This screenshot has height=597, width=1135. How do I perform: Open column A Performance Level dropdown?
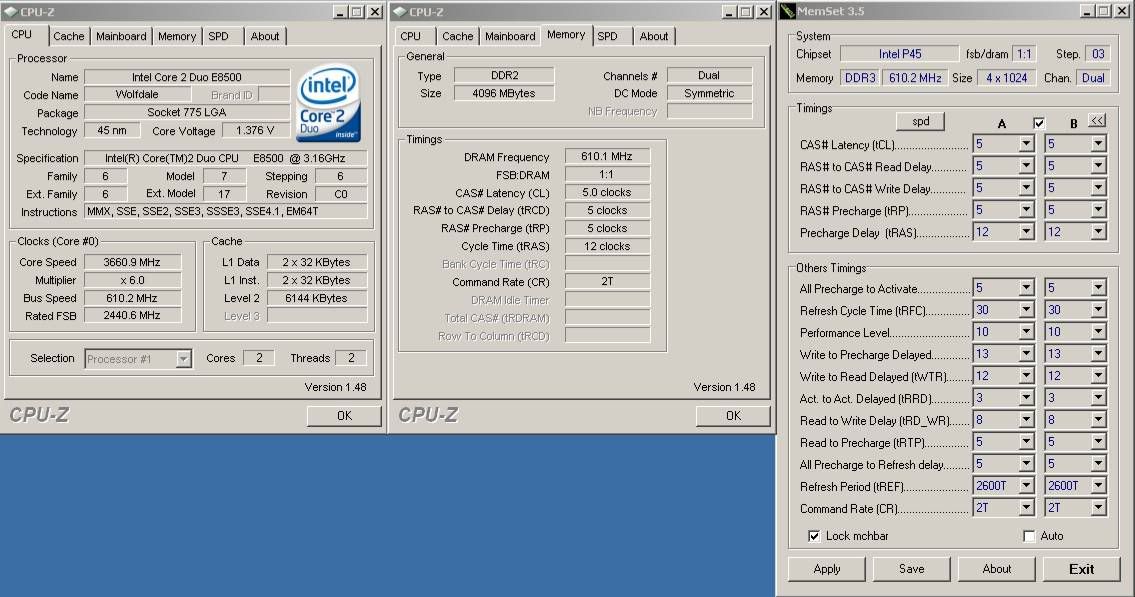[x=1026, y=332]
